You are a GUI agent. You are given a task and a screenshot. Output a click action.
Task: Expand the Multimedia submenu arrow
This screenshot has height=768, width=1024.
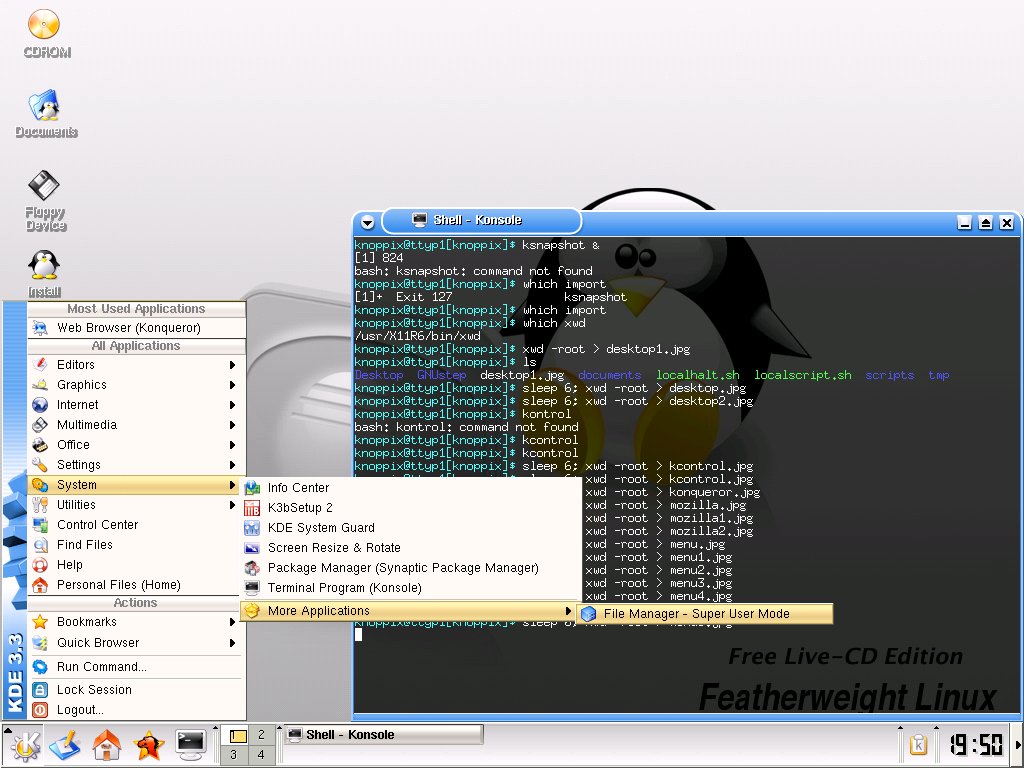pyautogui.click(x=232, y=424)
